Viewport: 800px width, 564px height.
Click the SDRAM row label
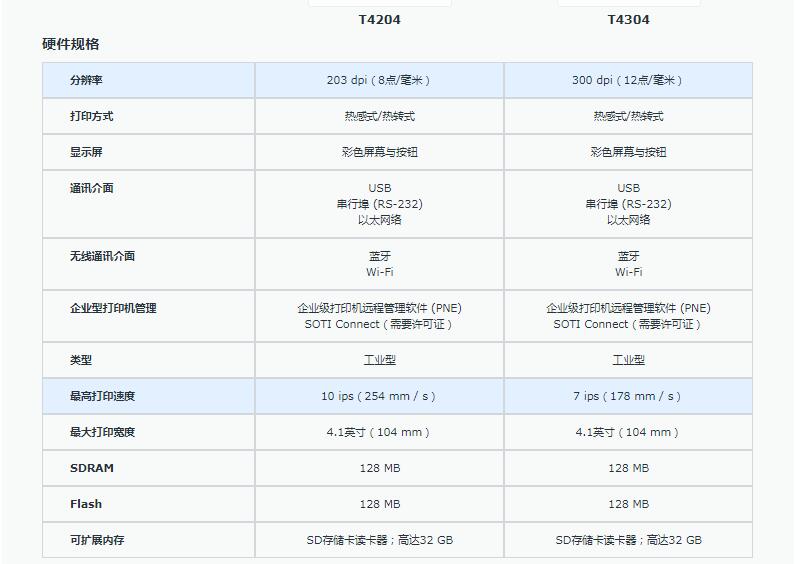coord(92,468)
